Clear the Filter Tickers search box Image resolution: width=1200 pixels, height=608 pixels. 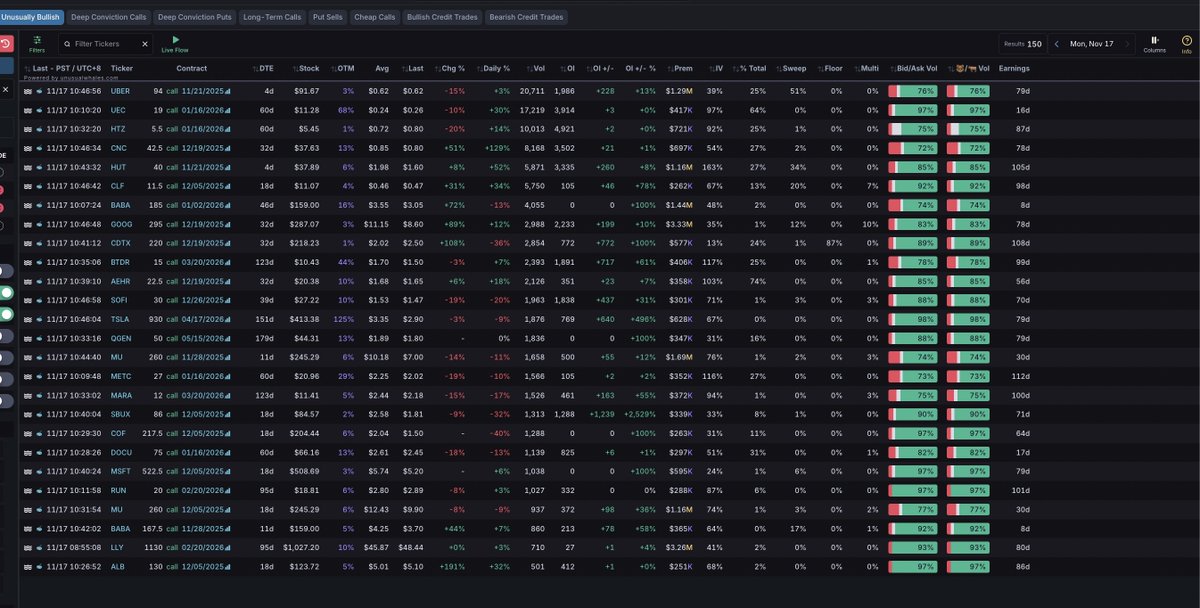tap(144, 44)
